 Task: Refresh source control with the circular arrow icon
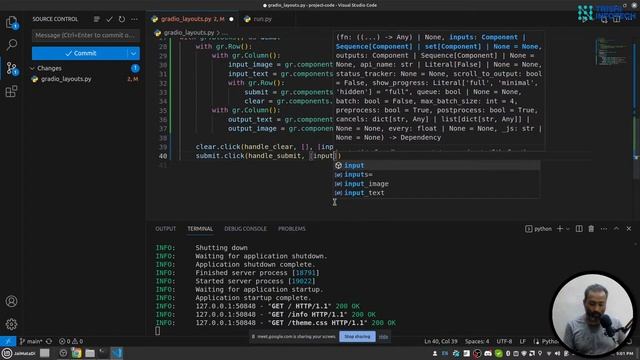tap(122, 19)
